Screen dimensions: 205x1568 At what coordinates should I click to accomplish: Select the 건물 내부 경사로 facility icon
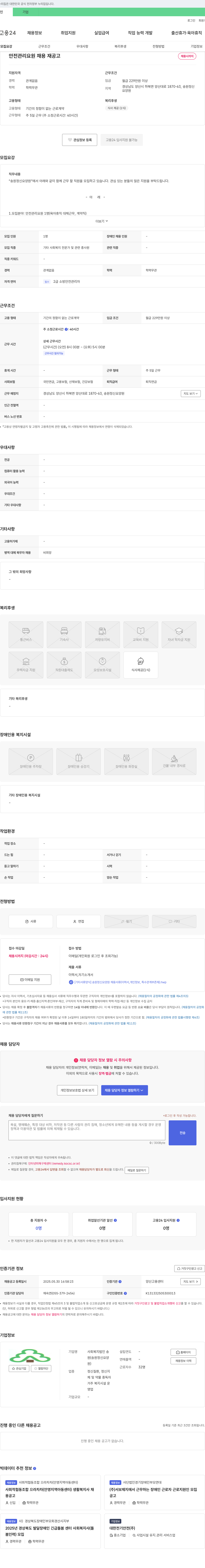174,762
